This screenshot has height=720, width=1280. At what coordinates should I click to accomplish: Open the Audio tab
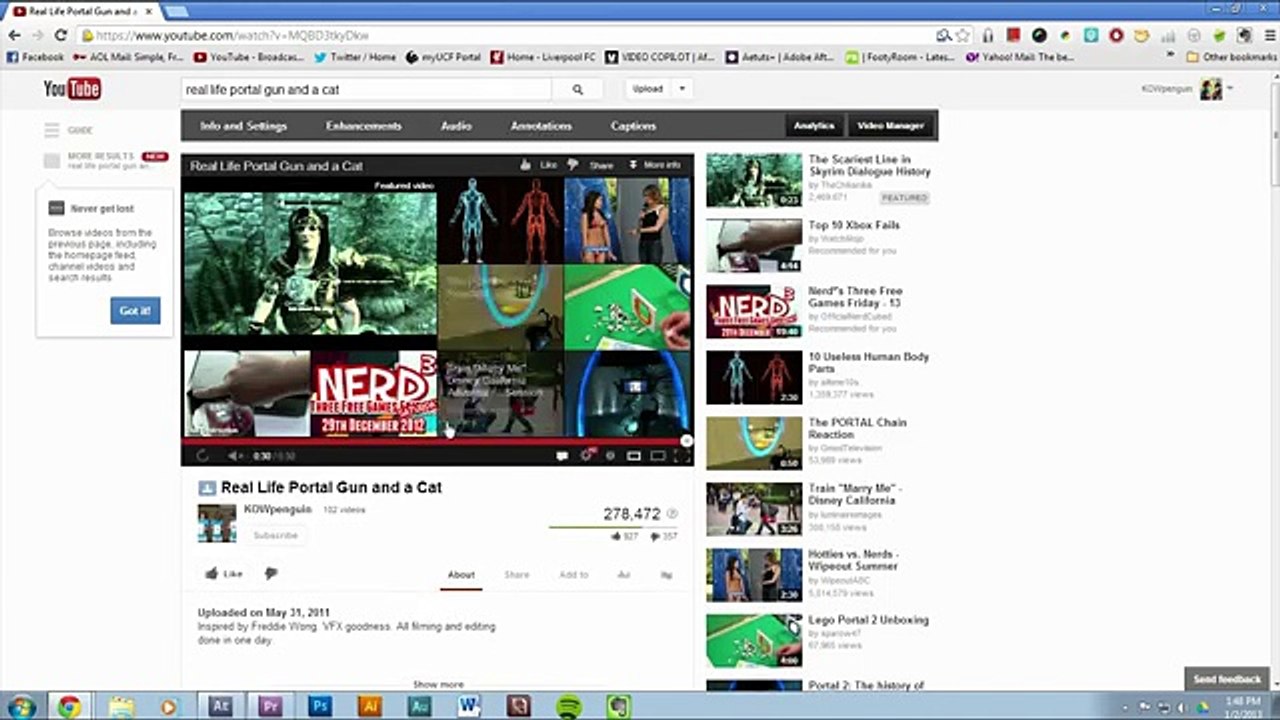456,126
